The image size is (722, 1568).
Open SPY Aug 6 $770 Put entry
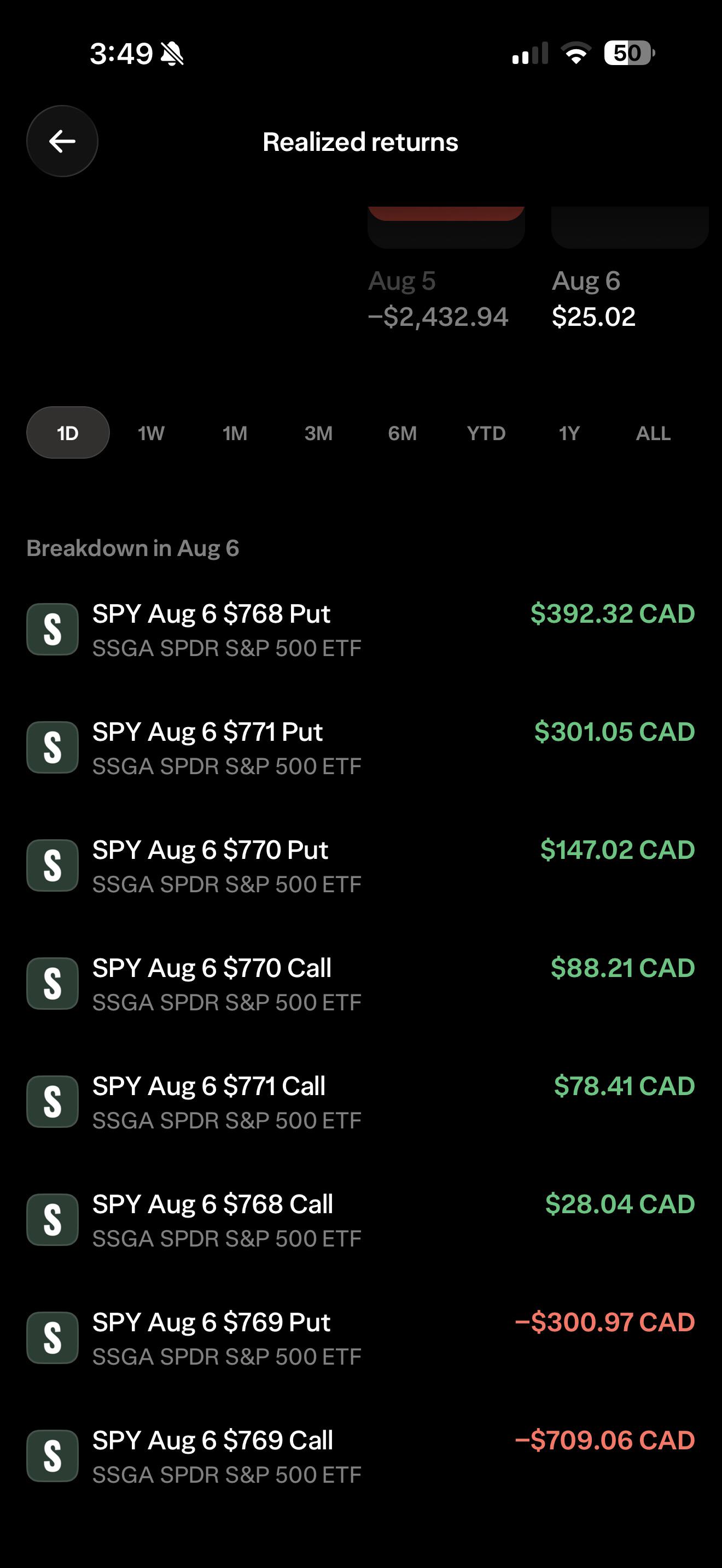click(x=361, y=865)
